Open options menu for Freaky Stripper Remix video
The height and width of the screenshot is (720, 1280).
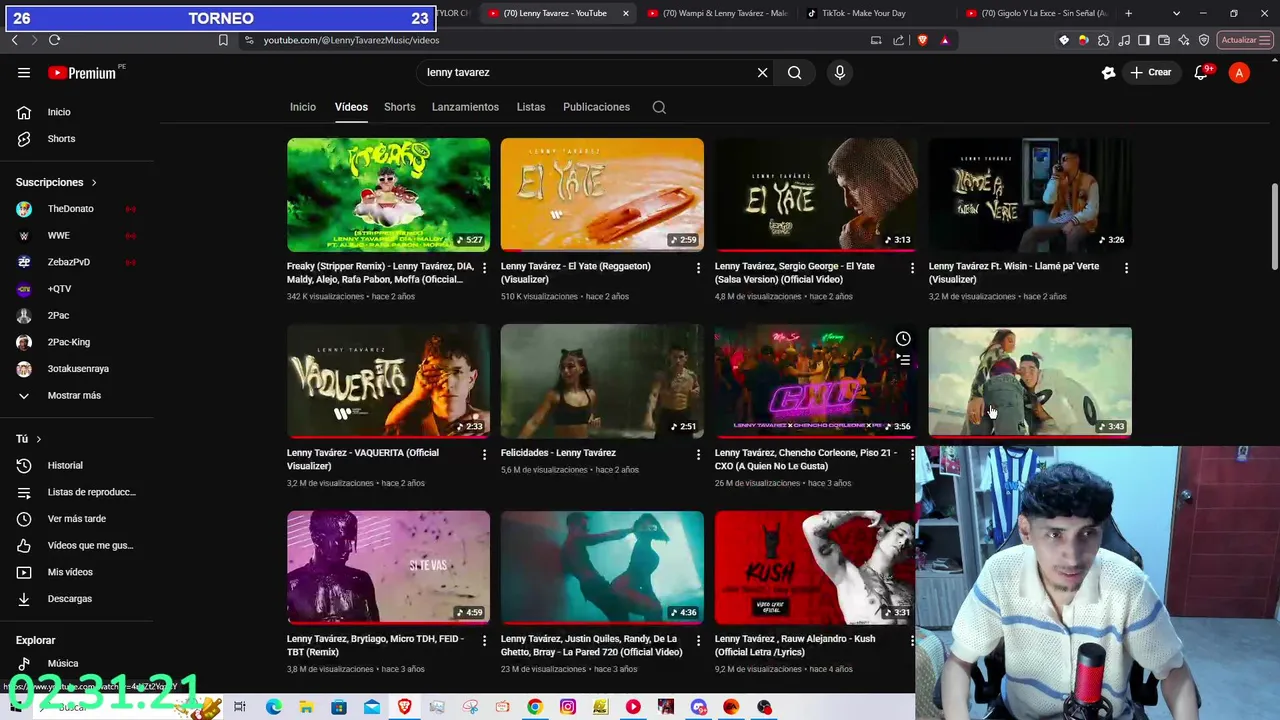[484, 268]
